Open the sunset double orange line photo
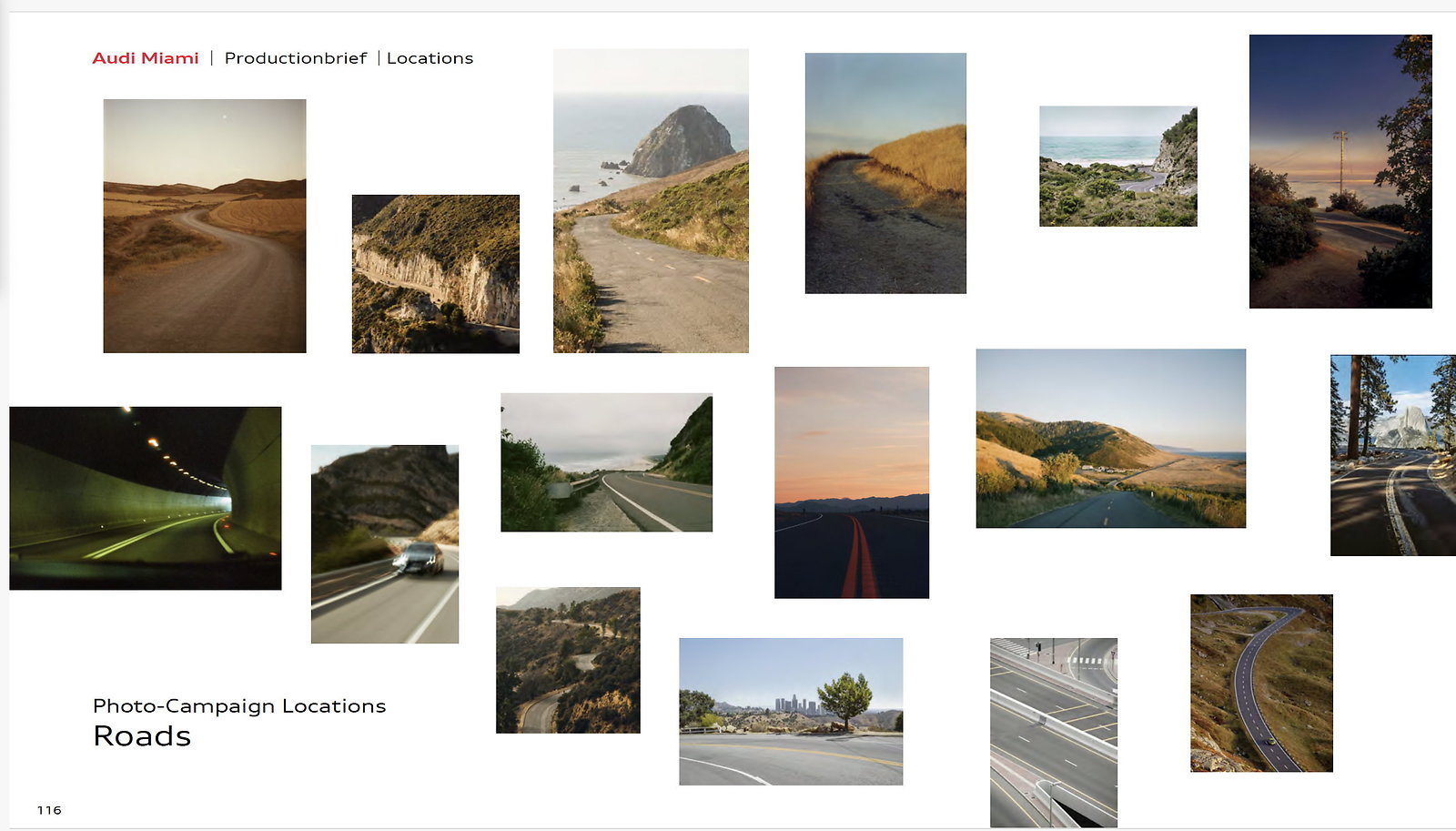The width and height of the screenshot is (1456, 831). point(852,482)
